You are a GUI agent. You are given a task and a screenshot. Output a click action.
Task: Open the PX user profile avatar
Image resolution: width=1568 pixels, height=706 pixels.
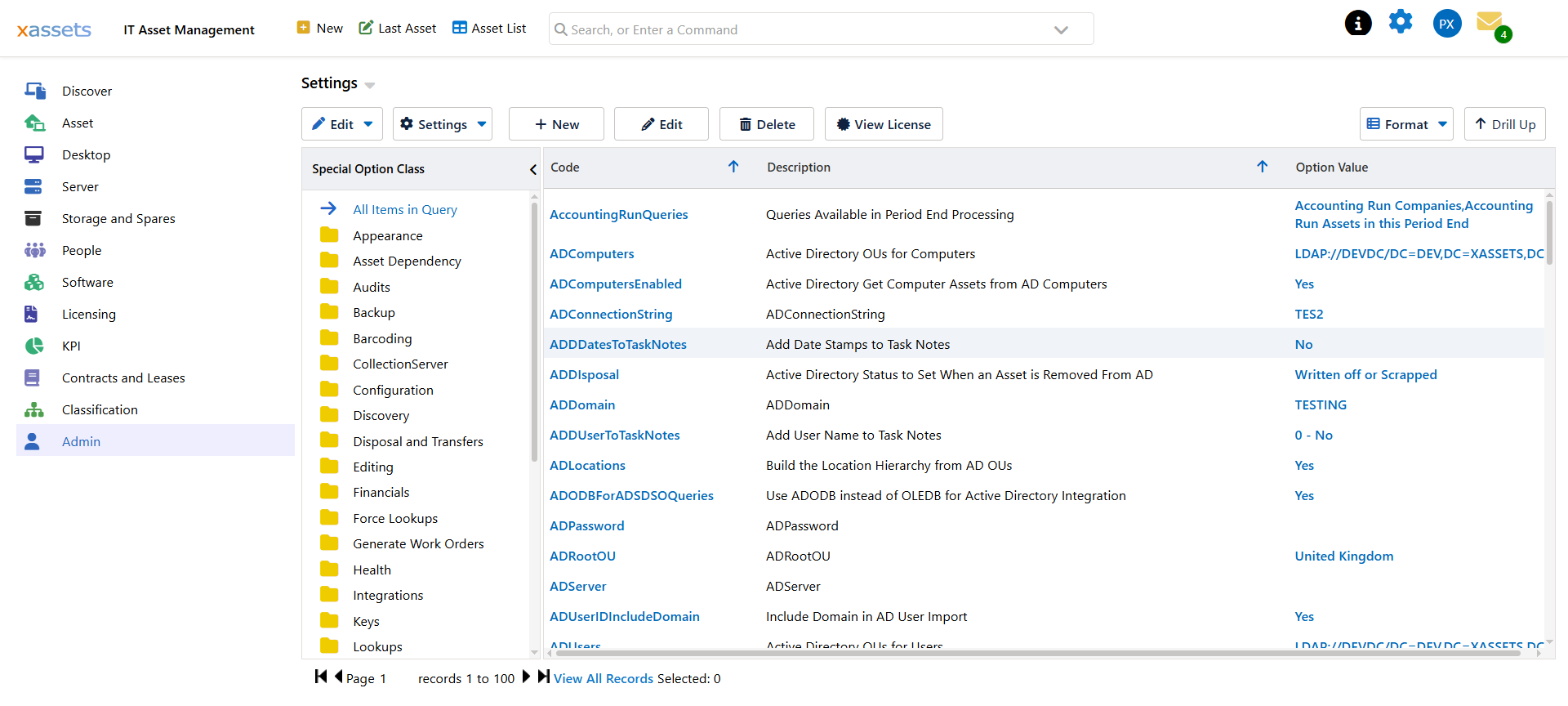click(1447, 24)
